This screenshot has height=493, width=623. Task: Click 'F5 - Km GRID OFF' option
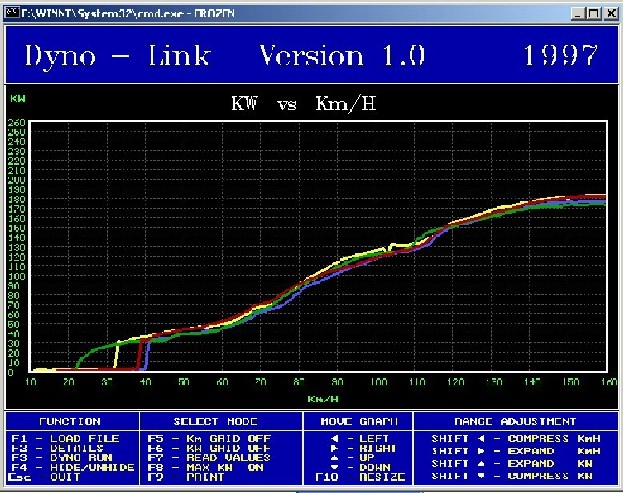tap(209, 439)
